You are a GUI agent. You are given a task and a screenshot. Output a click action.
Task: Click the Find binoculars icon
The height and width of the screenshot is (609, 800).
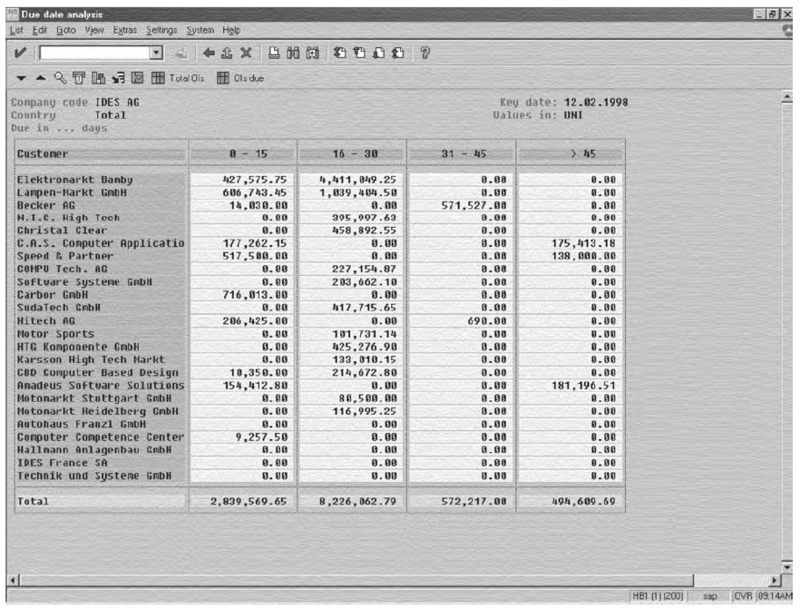tap(293, 53)
